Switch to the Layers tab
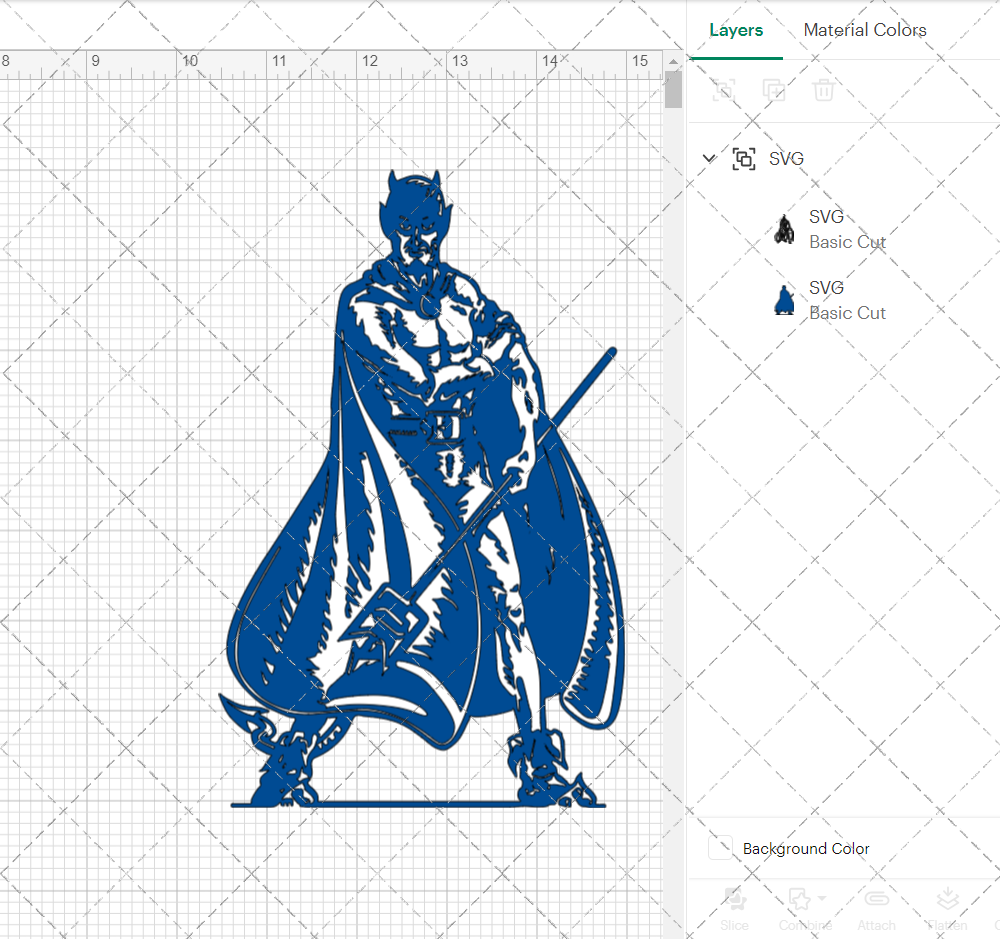This screenshot has width=1000, height=939. pos(736,30)
